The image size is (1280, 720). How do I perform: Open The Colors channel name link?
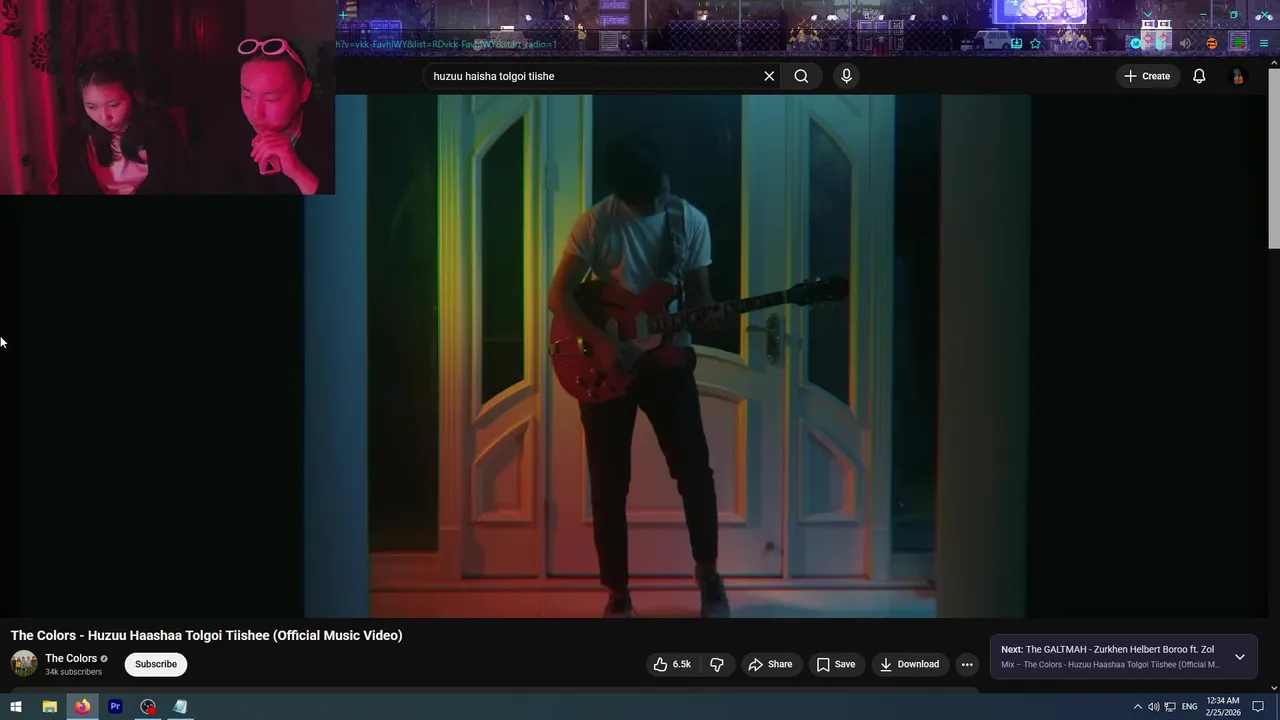click(71, 658)
